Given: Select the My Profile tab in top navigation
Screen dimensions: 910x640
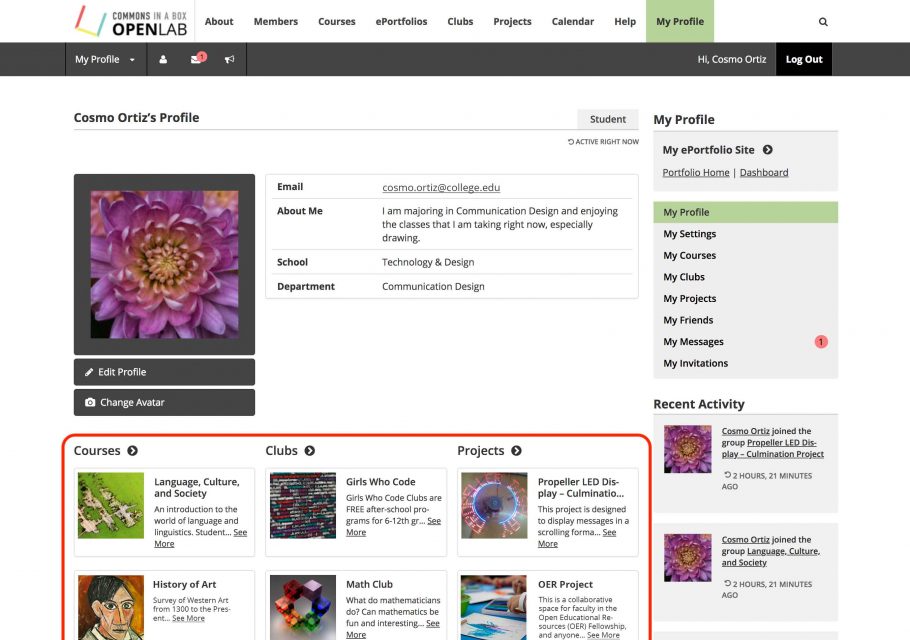Looking at the screenshot, I should pos(680,21).
